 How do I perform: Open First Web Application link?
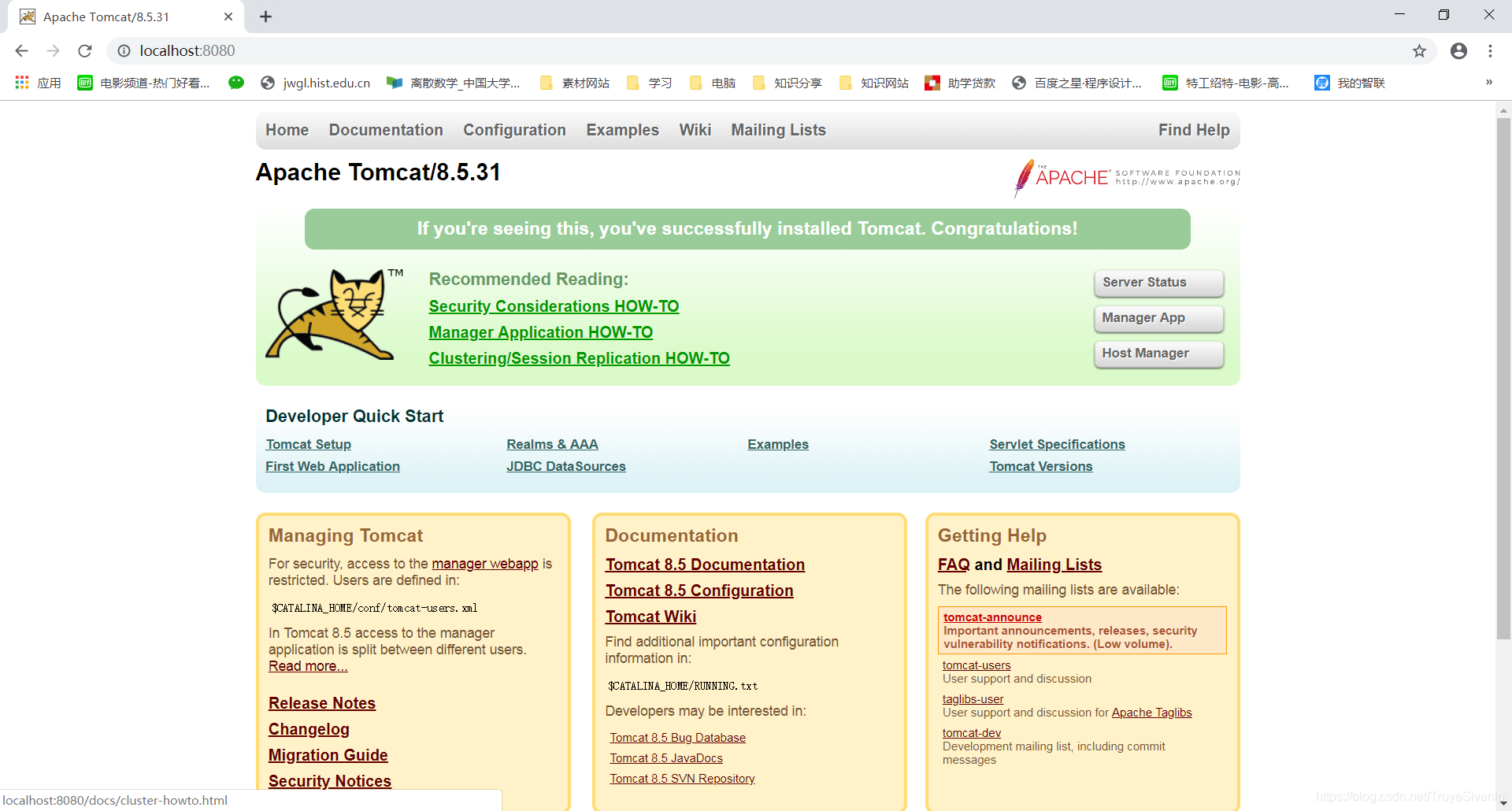[x=332, y=466]
